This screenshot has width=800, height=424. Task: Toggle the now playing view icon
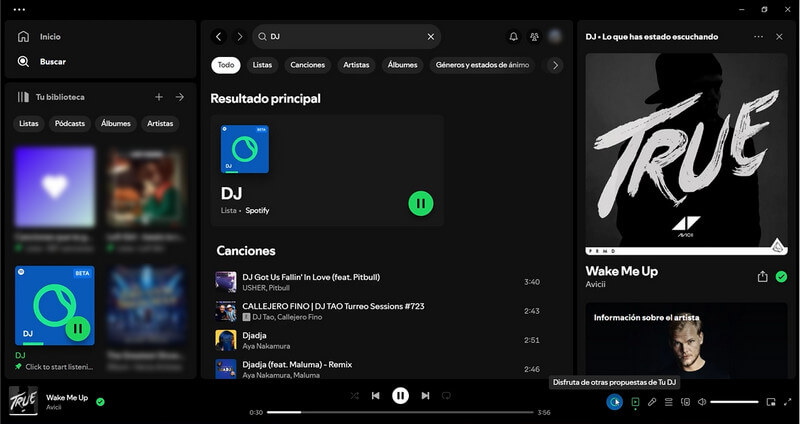(635, 402)
